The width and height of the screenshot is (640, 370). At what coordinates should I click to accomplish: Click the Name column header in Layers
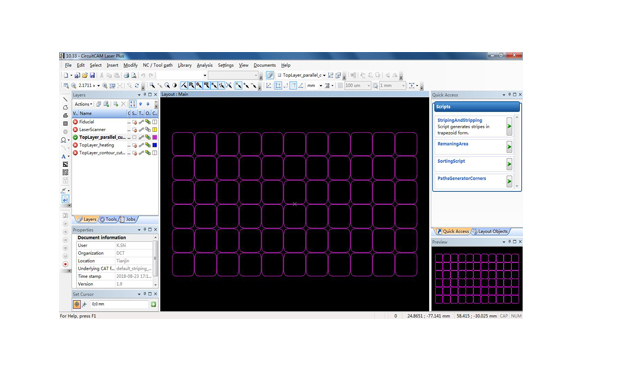pyautogui.click(x=102, y=113)
